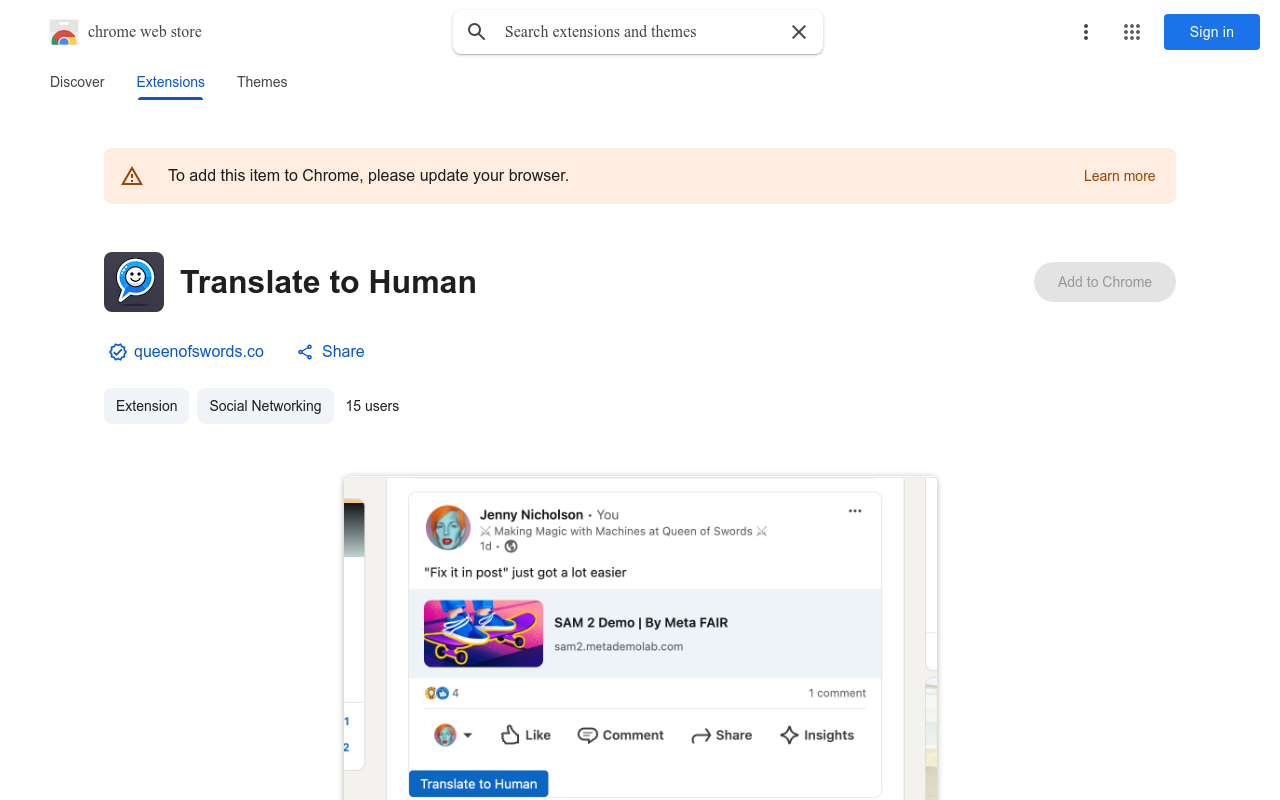Focus the Search extensions and themes field
1280x800 pixels.
tap(640, 32)
